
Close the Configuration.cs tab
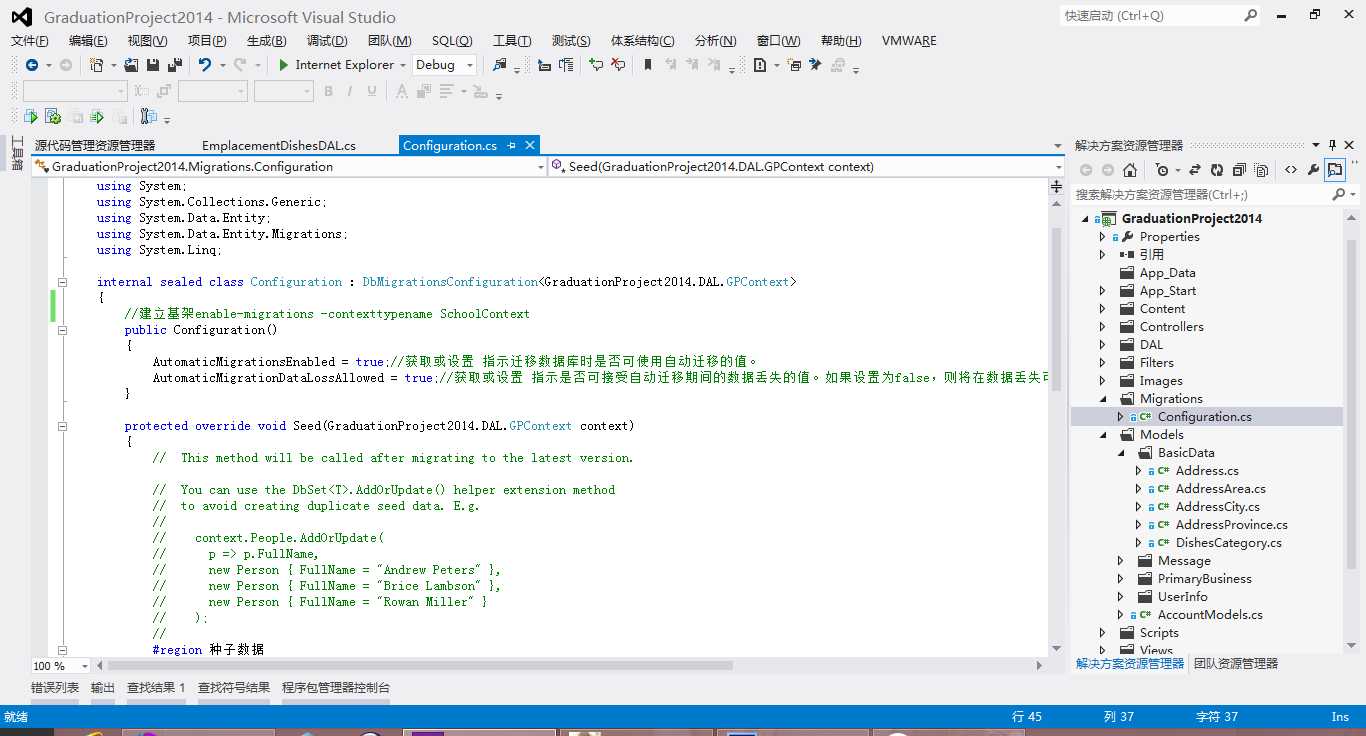coord(529,146)
